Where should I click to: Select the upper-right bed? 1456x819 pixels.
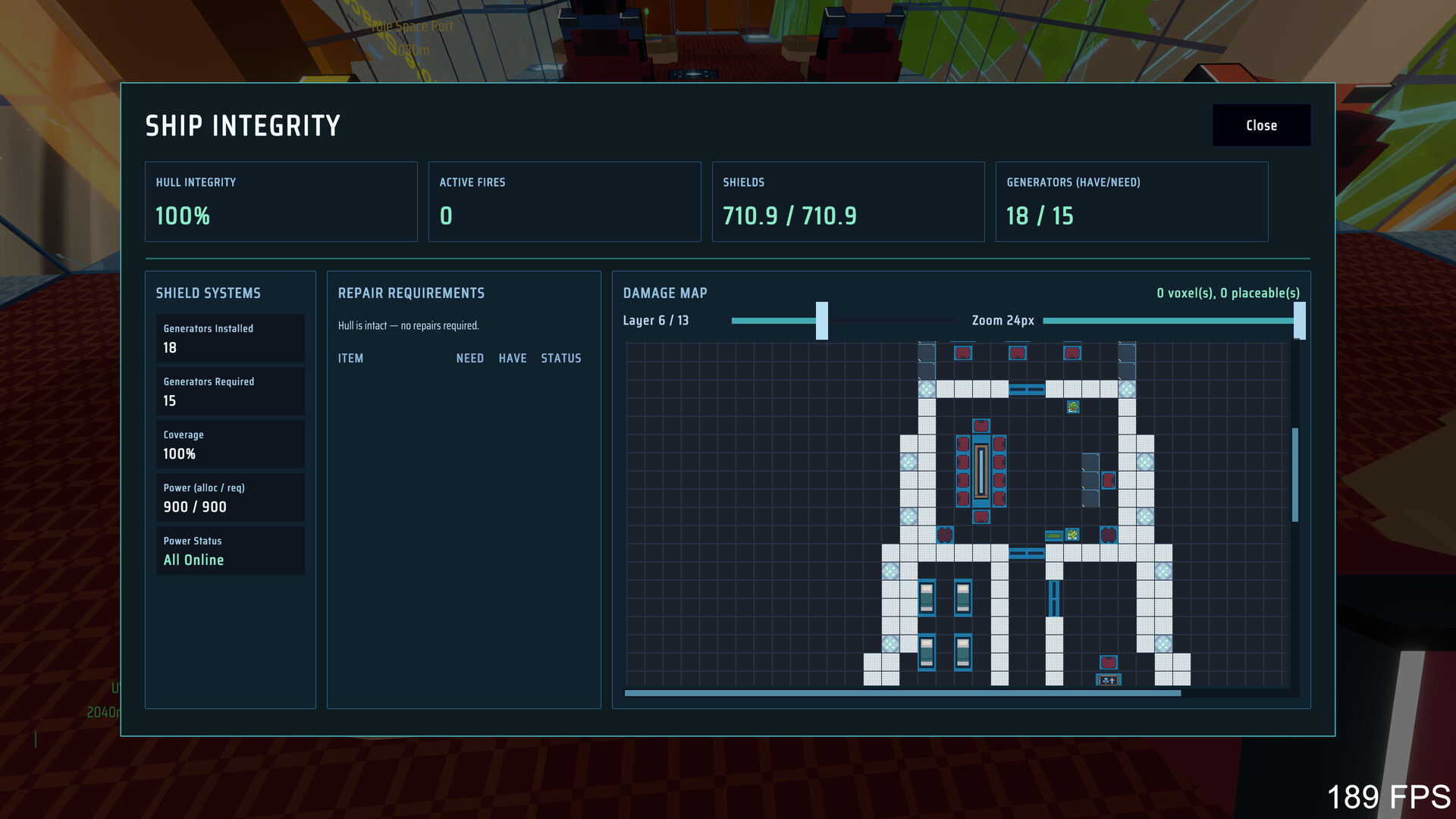(x=963, y=598)
